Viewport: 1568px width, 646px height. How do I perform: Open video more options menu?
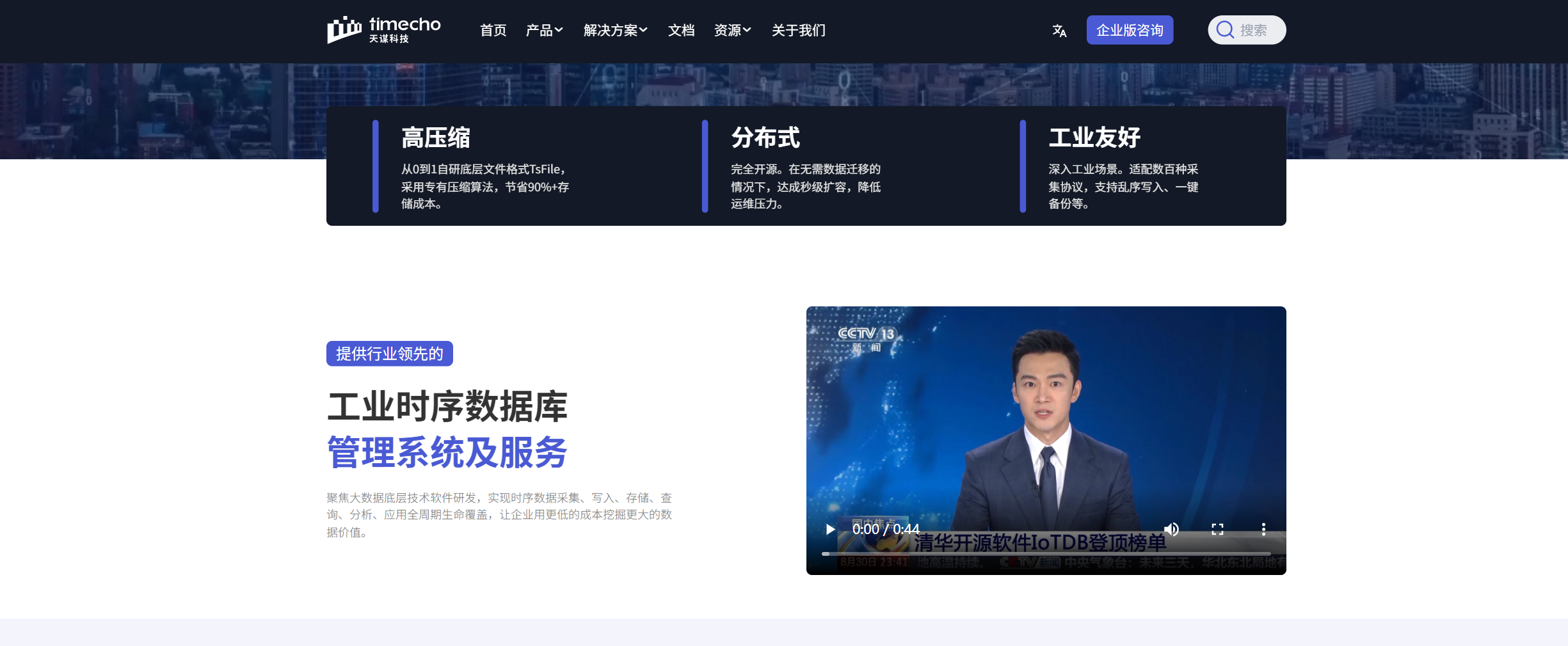click(x=1263, y=529)
